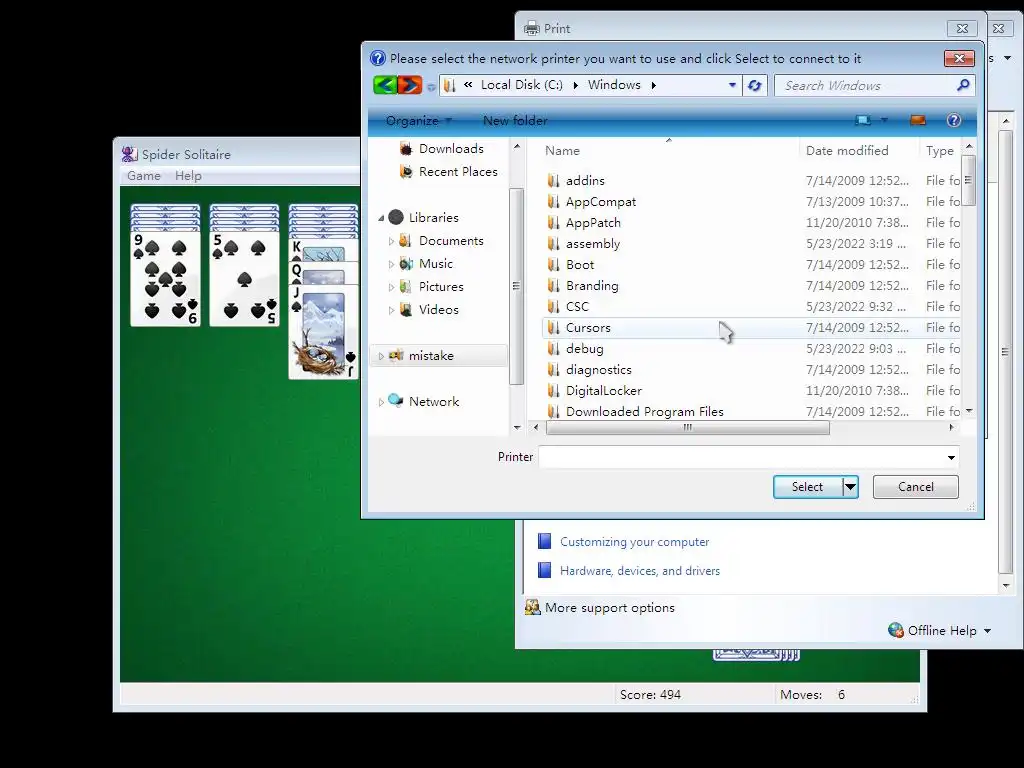The height and width of the screenshot is (768, 1024).
Task: Click the debug folder icon
Action: pos(553,349)
